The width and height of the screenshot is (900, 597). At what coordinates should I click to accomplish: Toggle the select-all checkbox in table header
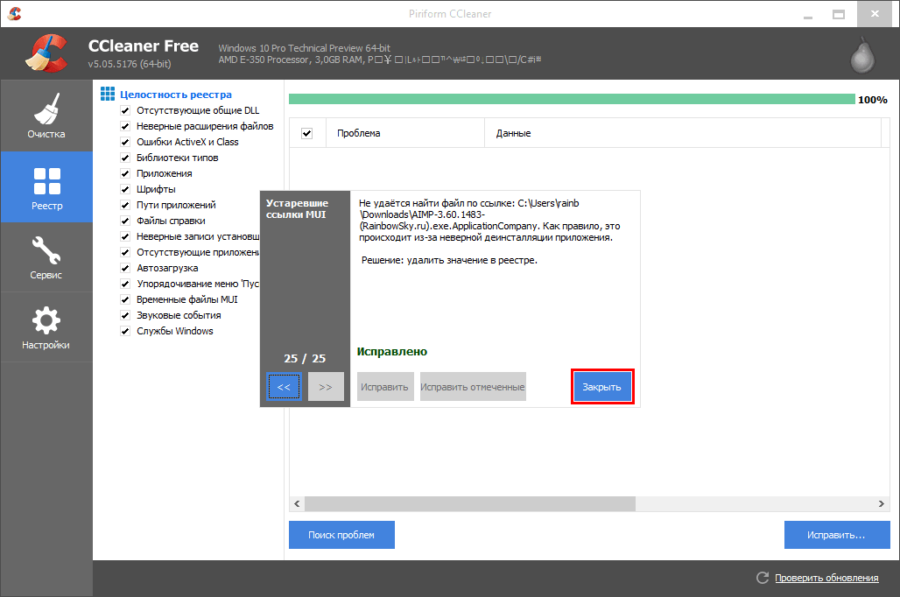307,133
